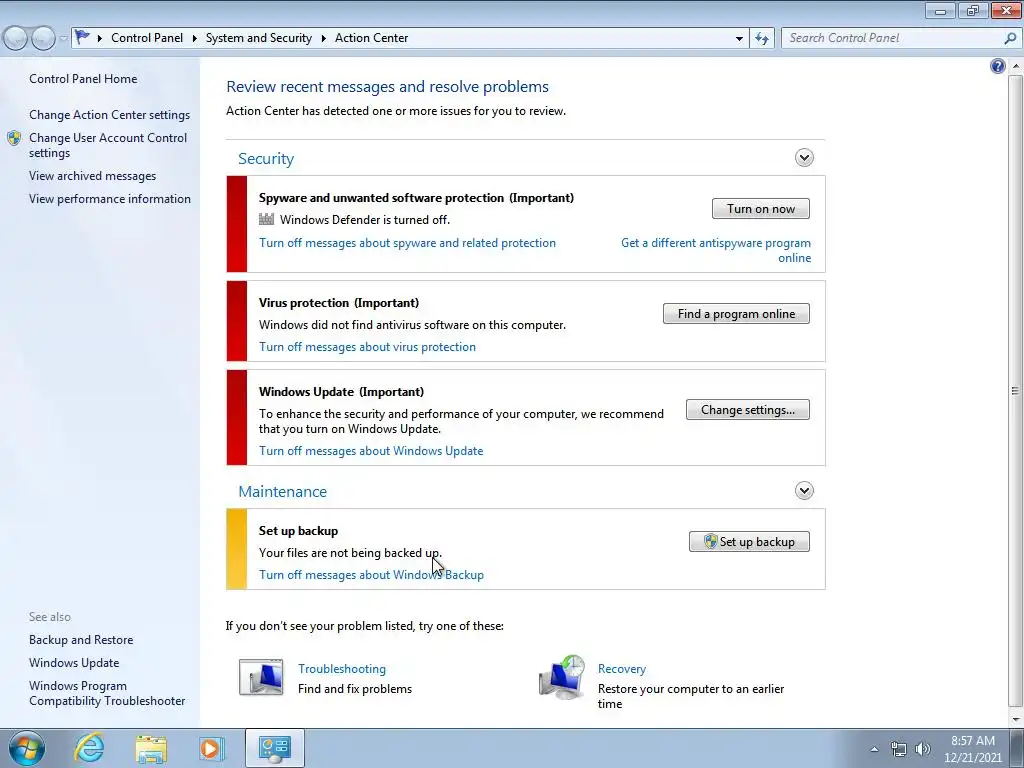Expand breadcrumb arrow after Control Panel
The image size is (1024, 768).
point(195,39)
